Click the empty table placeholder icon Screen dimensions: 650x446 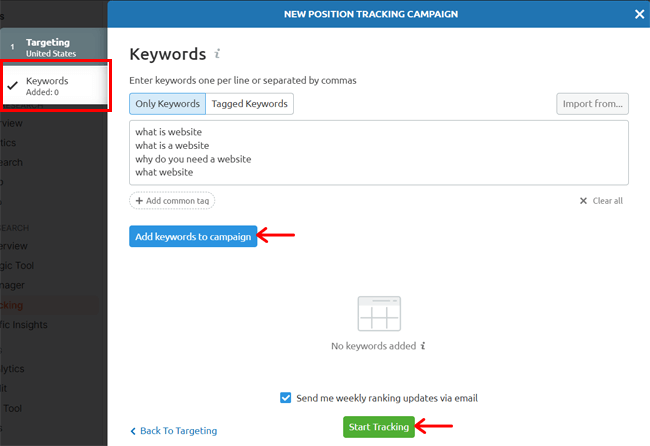point(379,313)
